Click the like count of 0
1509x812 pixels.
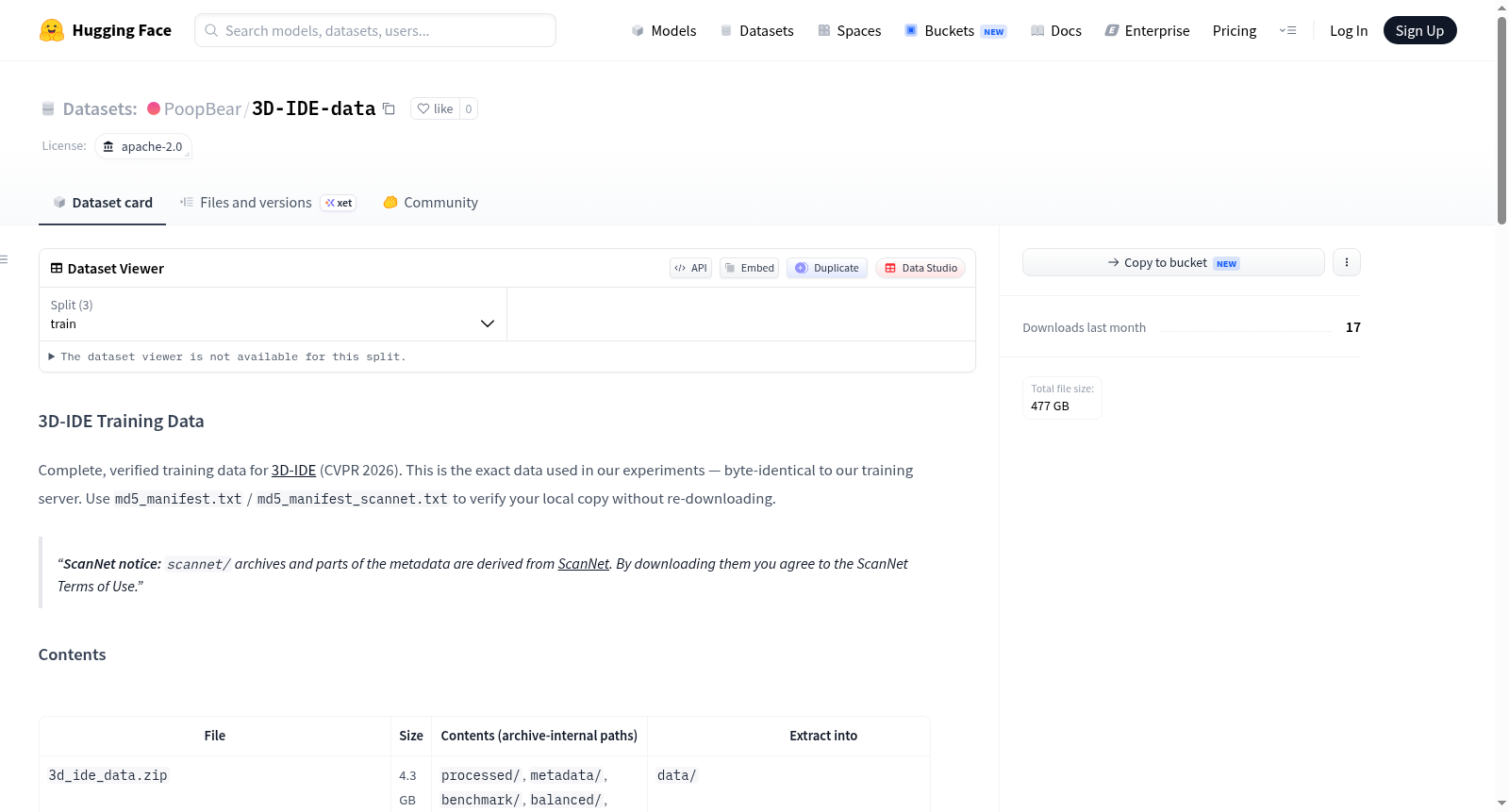point(469,108)
